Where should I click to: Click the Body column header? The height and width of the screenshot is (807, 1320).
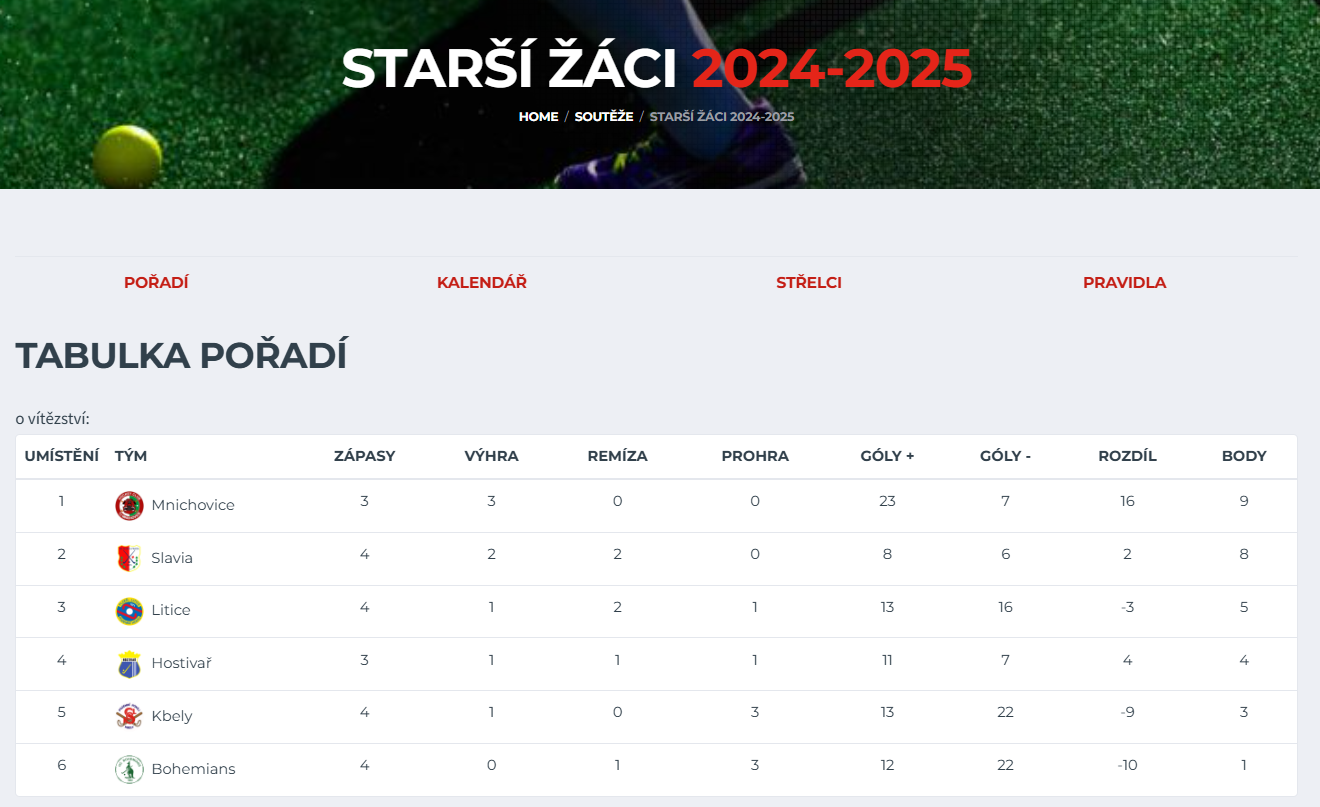(1244, 456)
